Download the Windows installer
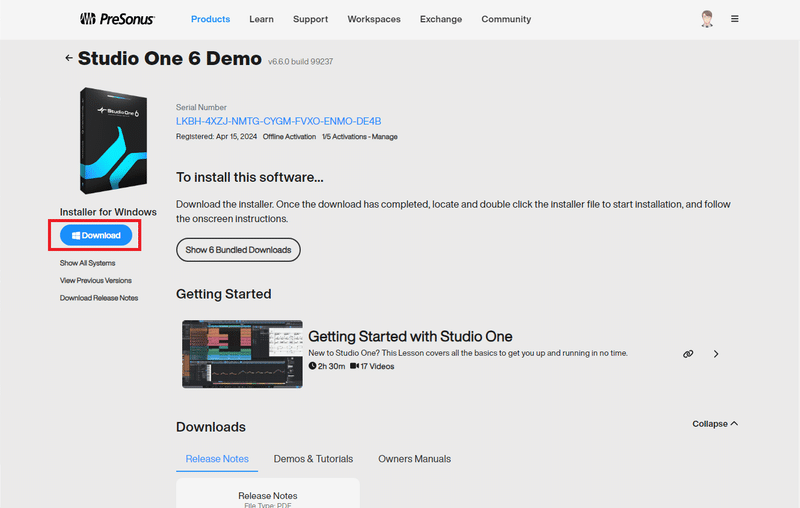This screenshot has width=800, height=508. pyautogui.click(x=96, y=235)
